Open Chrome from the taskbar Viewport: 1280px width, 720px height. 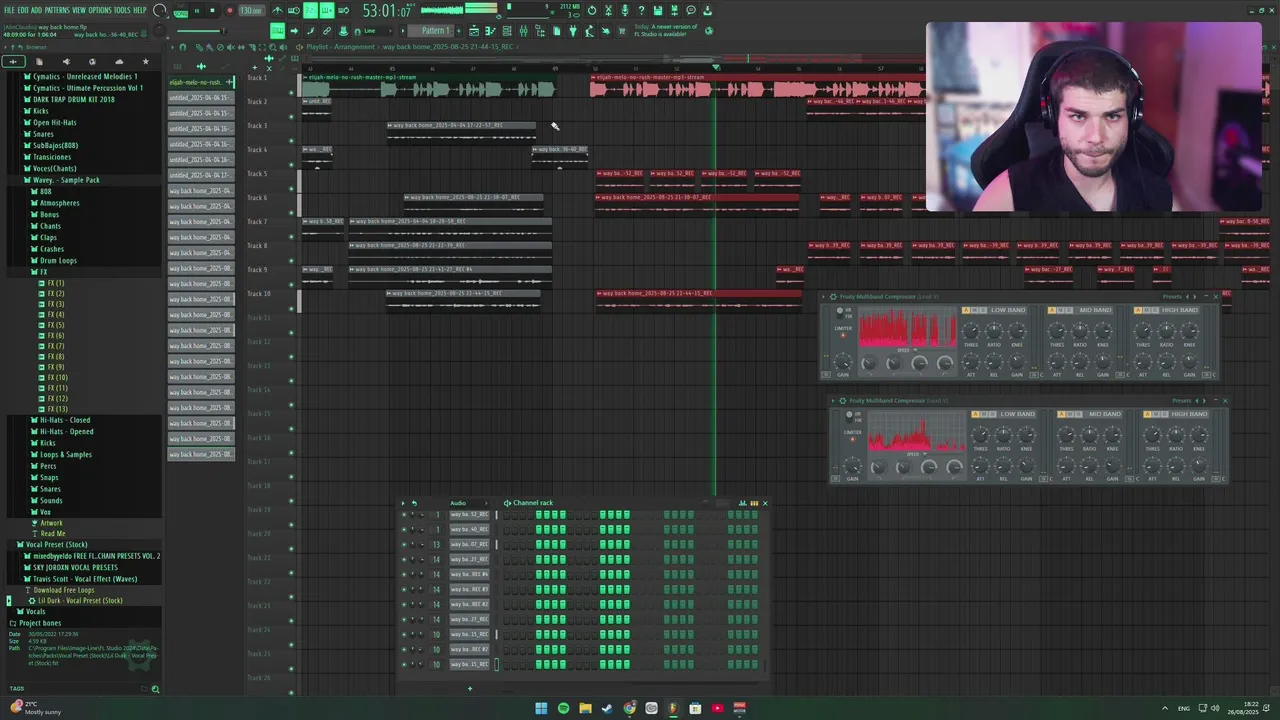pos(629,708)
